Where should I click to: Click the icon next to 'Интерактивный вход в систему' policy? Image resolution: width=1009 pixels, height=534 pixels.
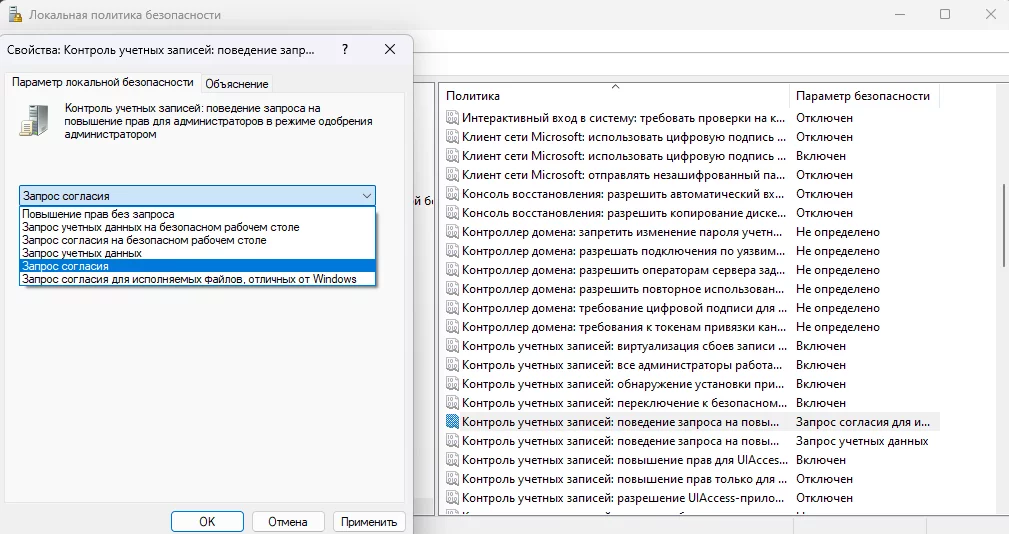[451, 118]
